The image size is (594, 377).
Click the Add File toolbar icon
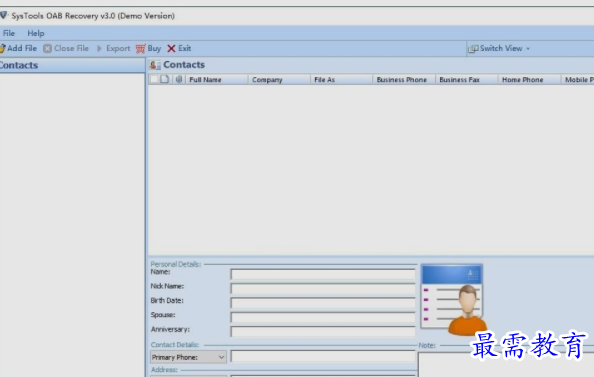(2, 48)
